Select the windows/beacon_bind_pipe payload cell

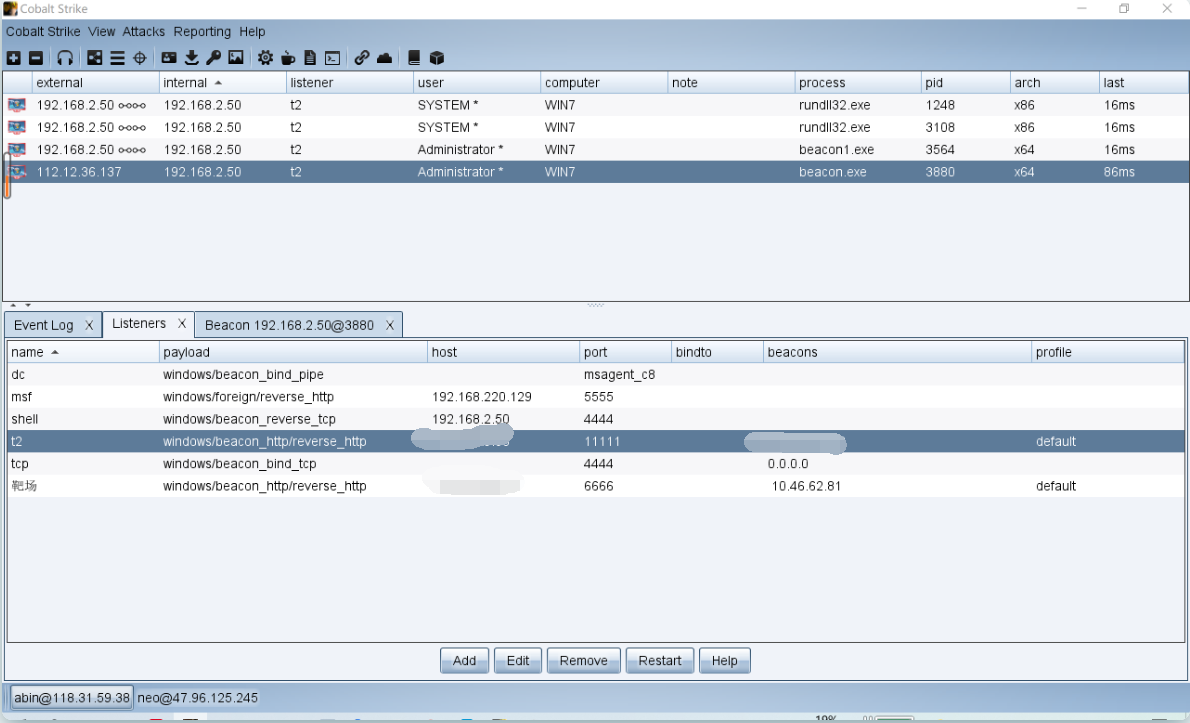(x=243, y=374)
